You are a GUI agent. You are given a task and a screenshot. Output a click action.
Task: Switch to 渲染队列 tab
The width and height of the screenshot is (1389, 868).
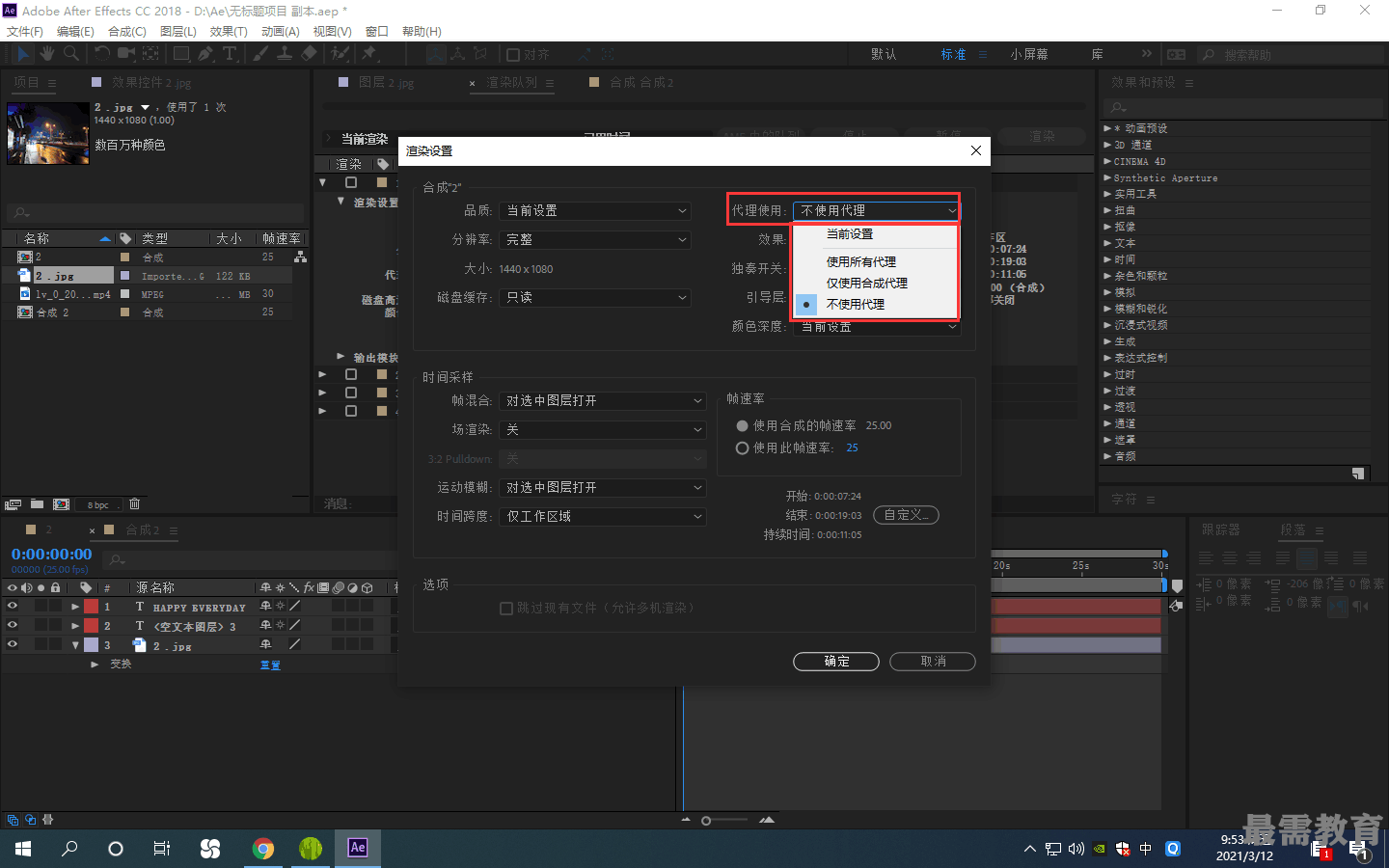tap(511, 83)
